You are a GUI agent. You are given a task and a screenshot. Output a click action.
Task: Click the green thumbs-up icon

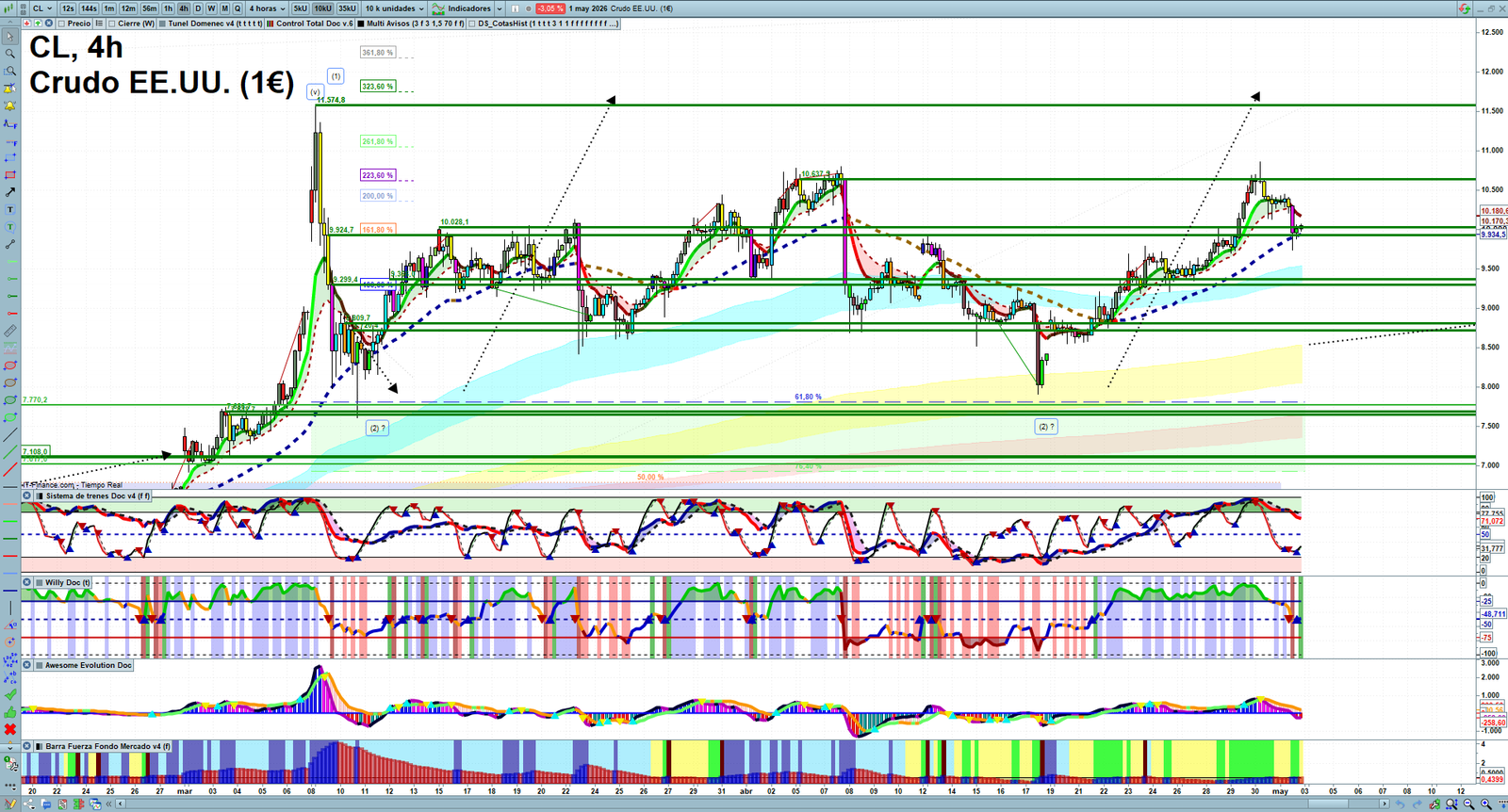coord(10,712)
